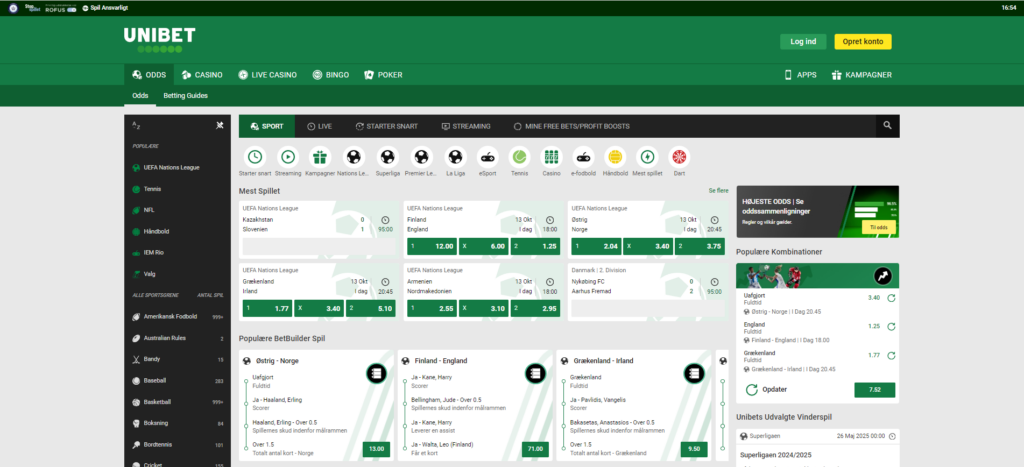
Task: Open Spil Ansvarligt link in top bar
Action: [x=104, y=8]
